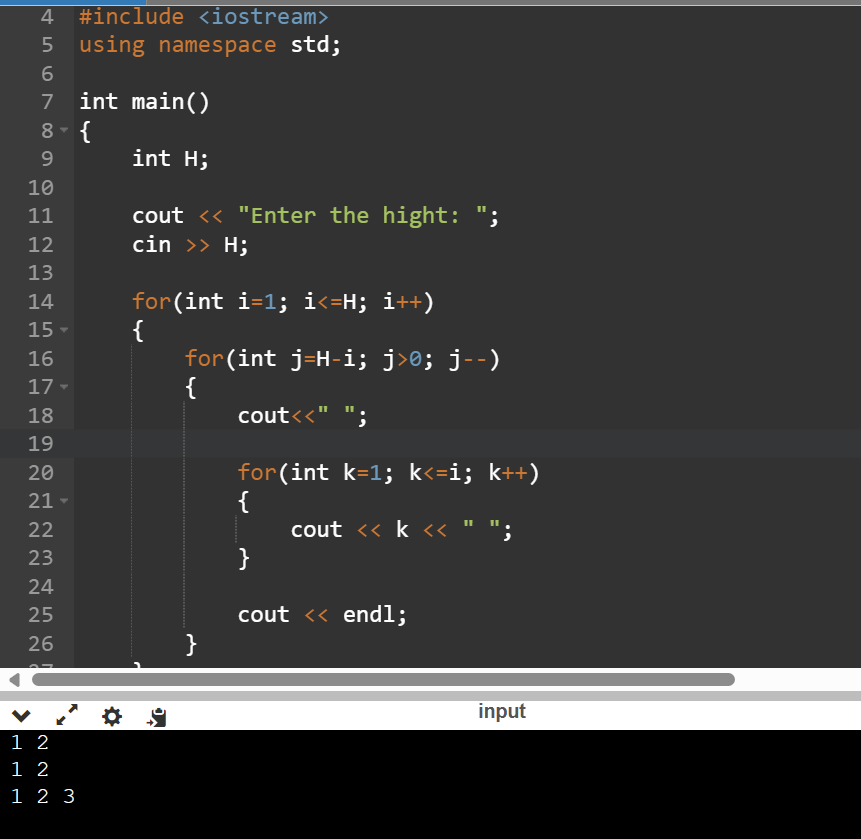Click the cout << endl statement

320,614
